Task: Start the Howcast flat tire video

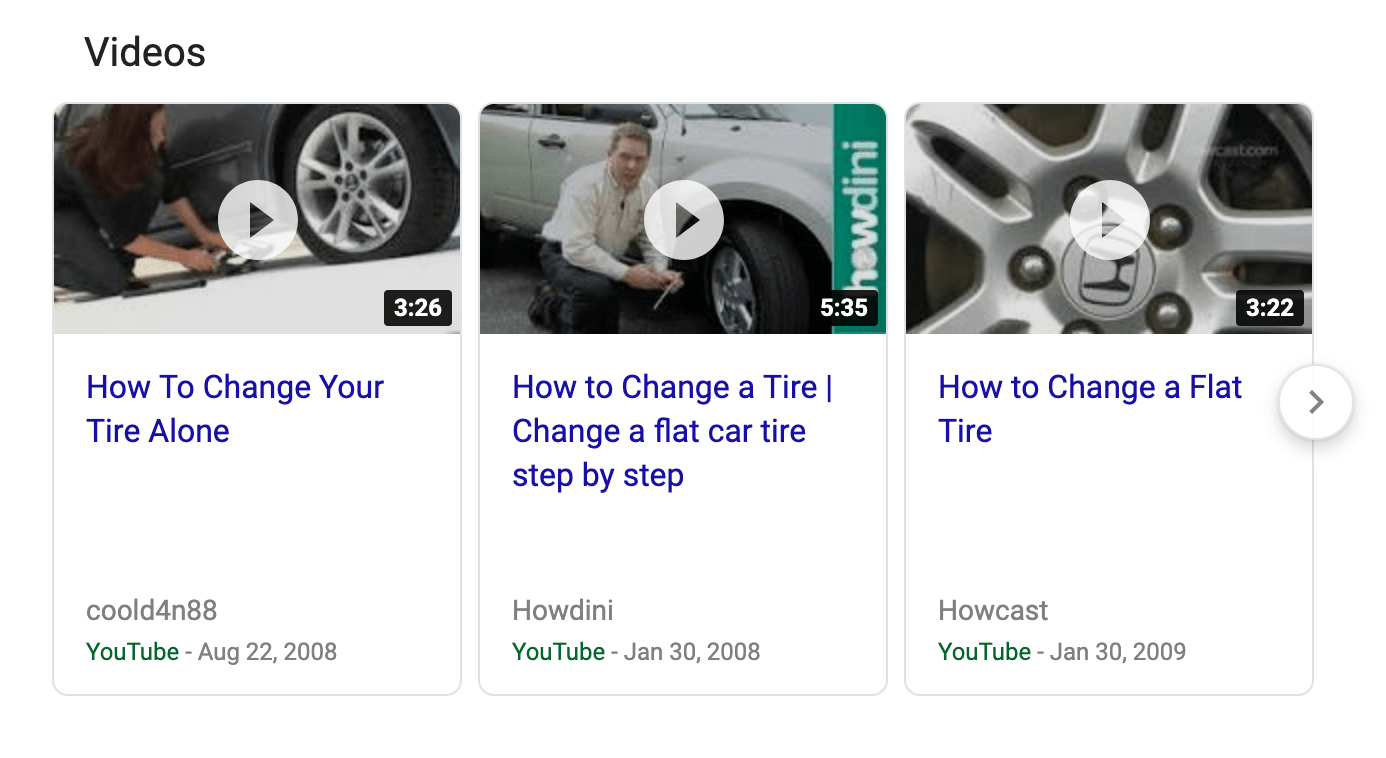Action: point(1109,220)
